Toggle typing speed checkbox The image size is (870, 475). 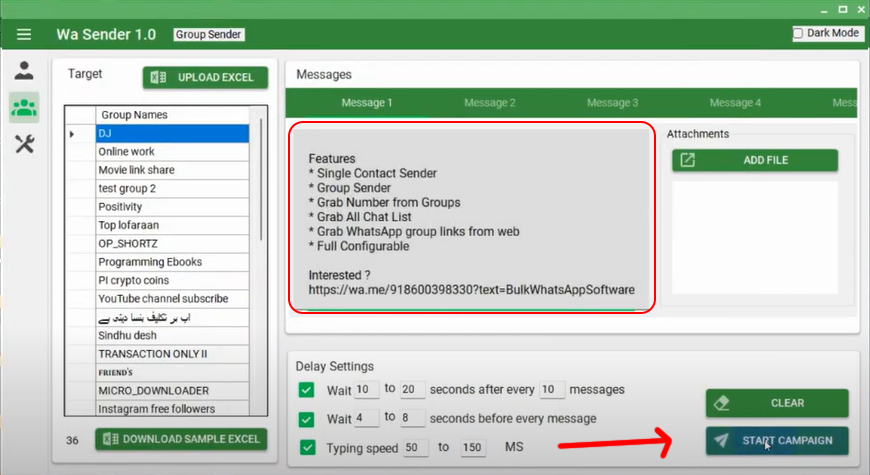coord(307,447)
